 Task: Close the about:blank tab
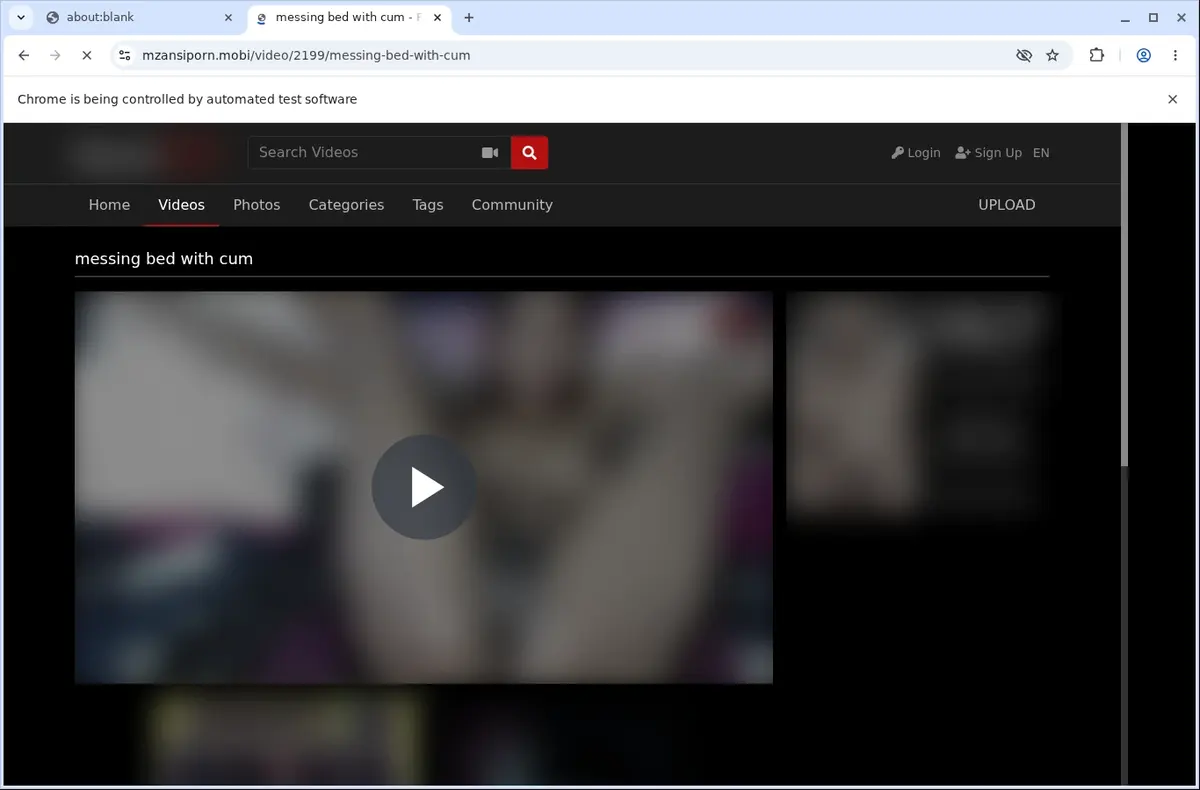click(228, 17)
